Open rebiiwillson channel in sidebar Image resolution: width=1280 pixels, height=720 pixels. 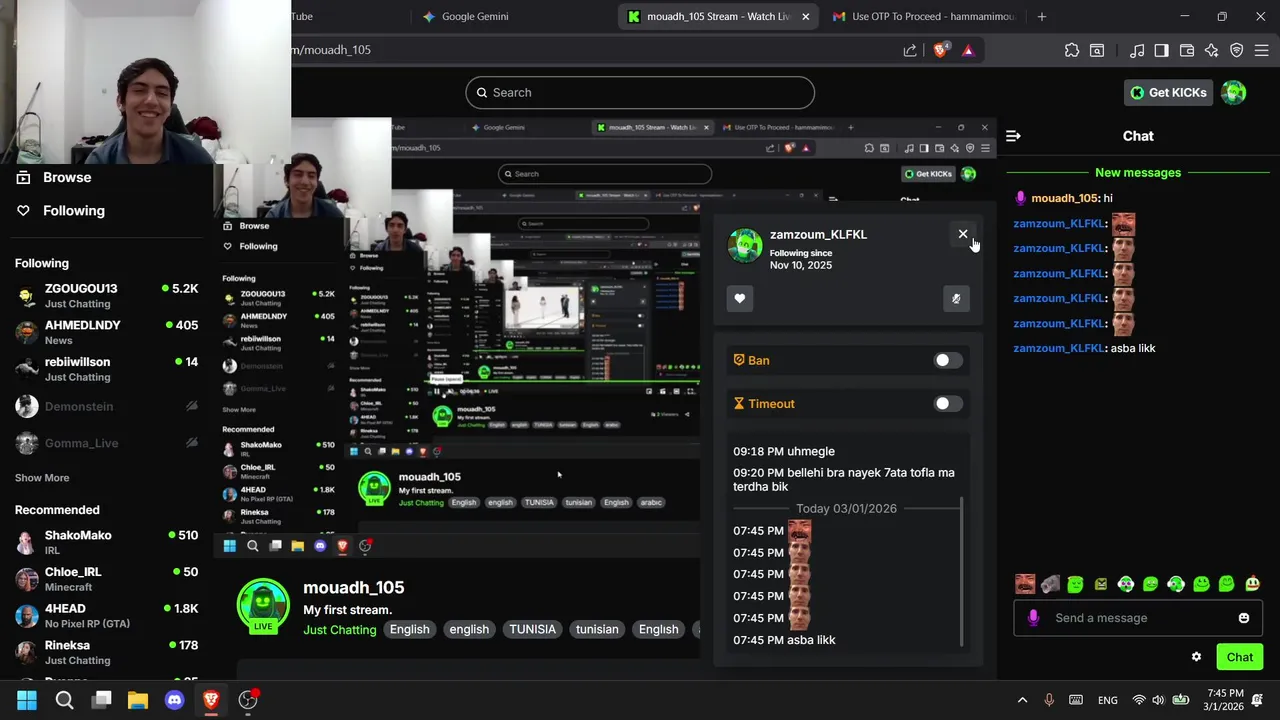tap(107, 369)
